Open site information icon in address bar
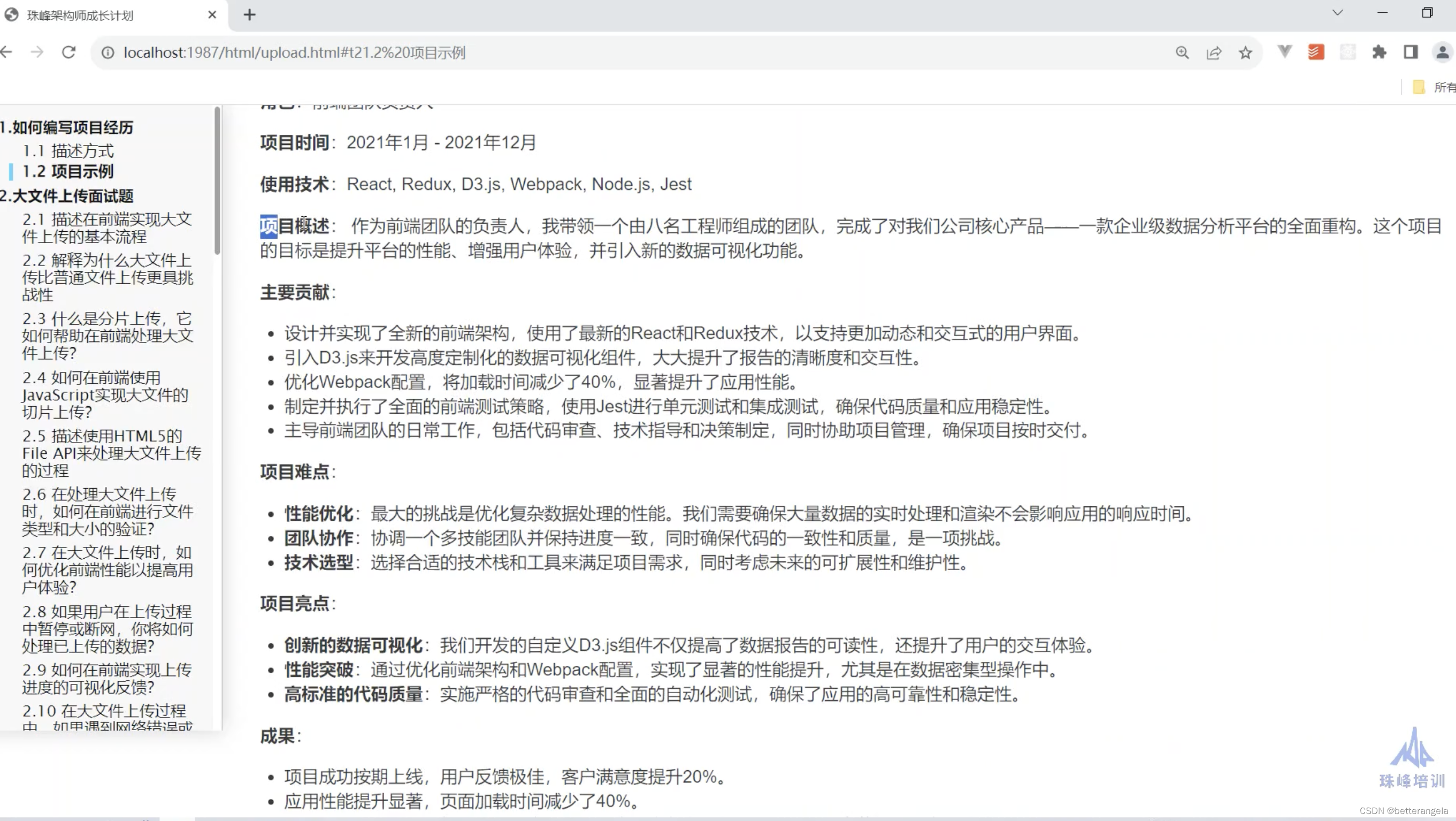This screenshot has width=1456, height=821. coord(108,52)
